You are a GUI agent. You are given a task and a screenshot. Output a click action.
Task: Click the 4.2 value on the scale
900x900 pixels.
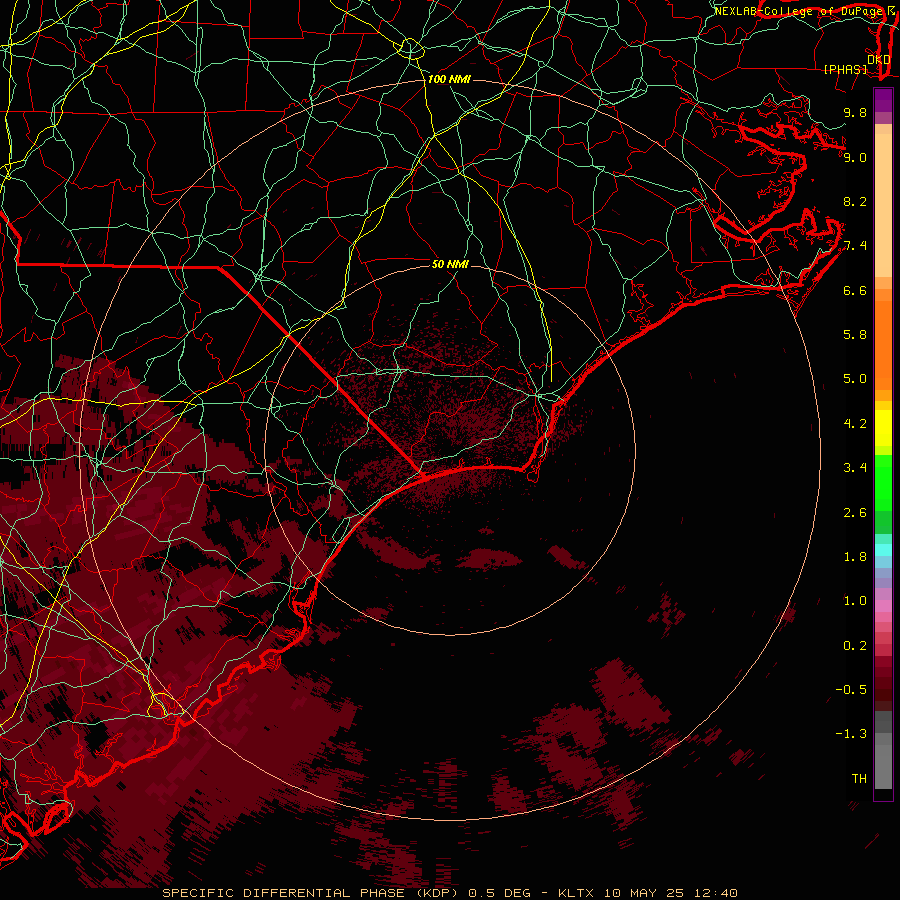[855, 424]
